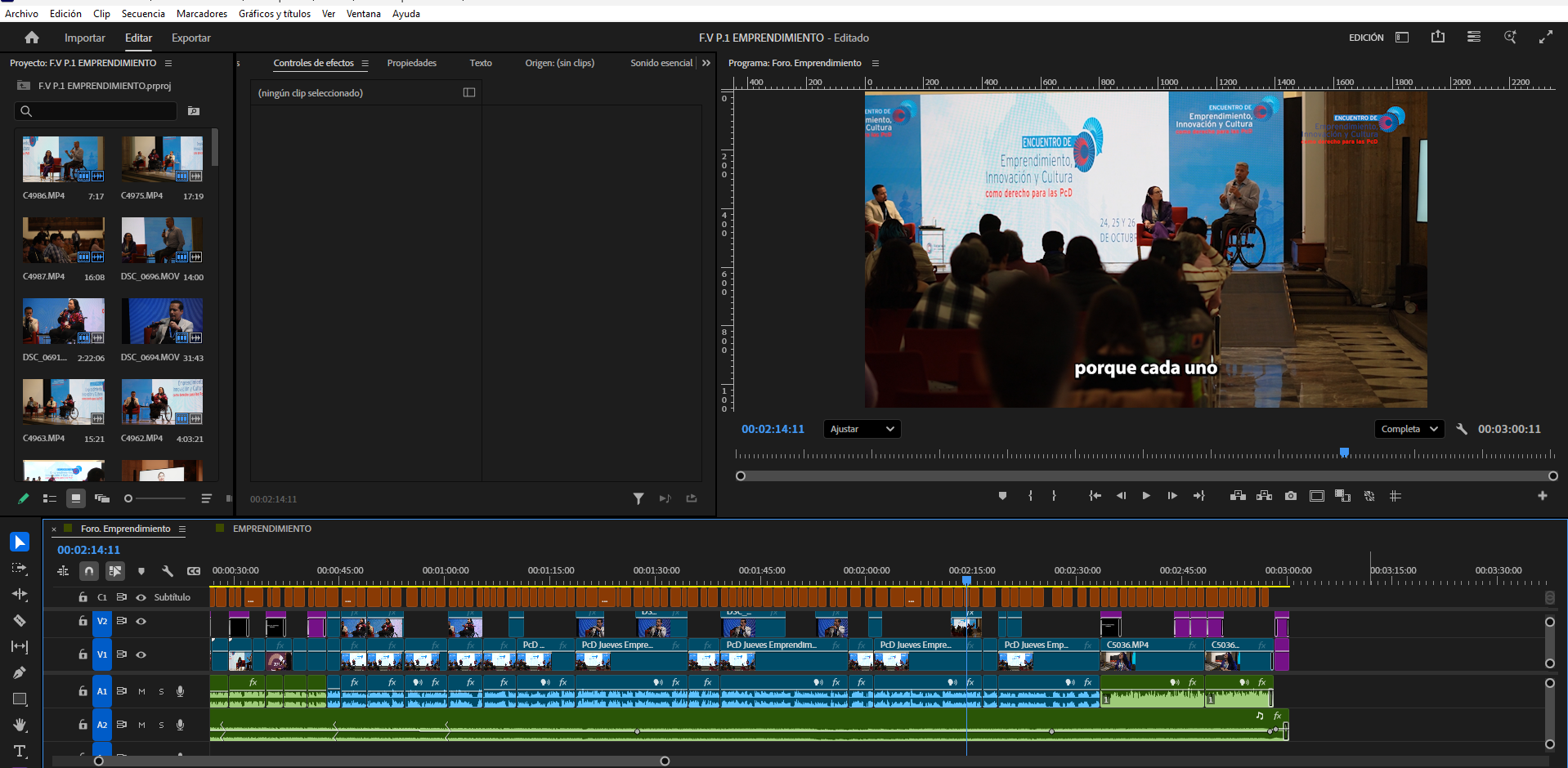Solo audio track A1
This screenshot has width=1568, height=768.
pos(161,691)
